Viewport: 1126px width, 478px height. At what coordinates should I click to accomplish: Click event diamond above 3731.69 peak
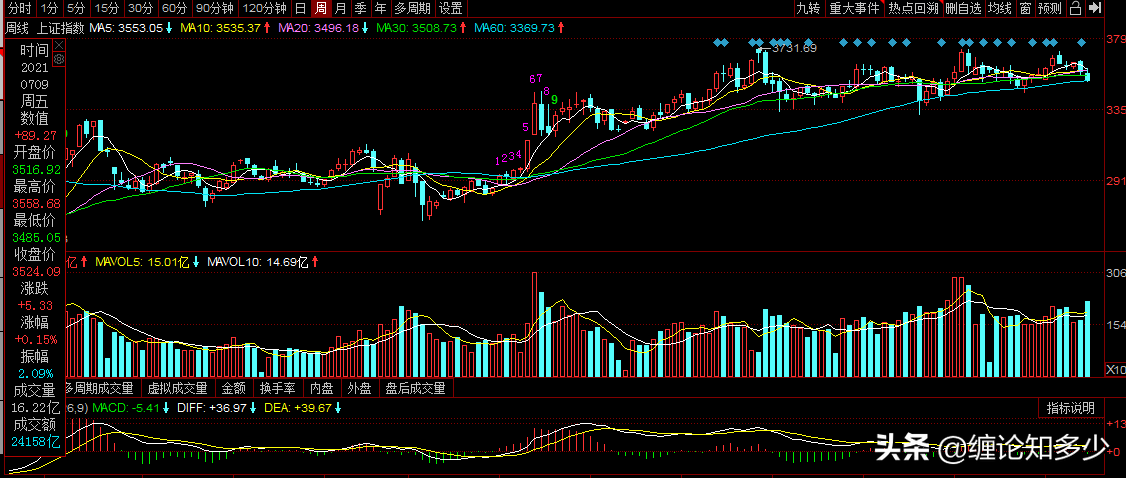[762, 43]
